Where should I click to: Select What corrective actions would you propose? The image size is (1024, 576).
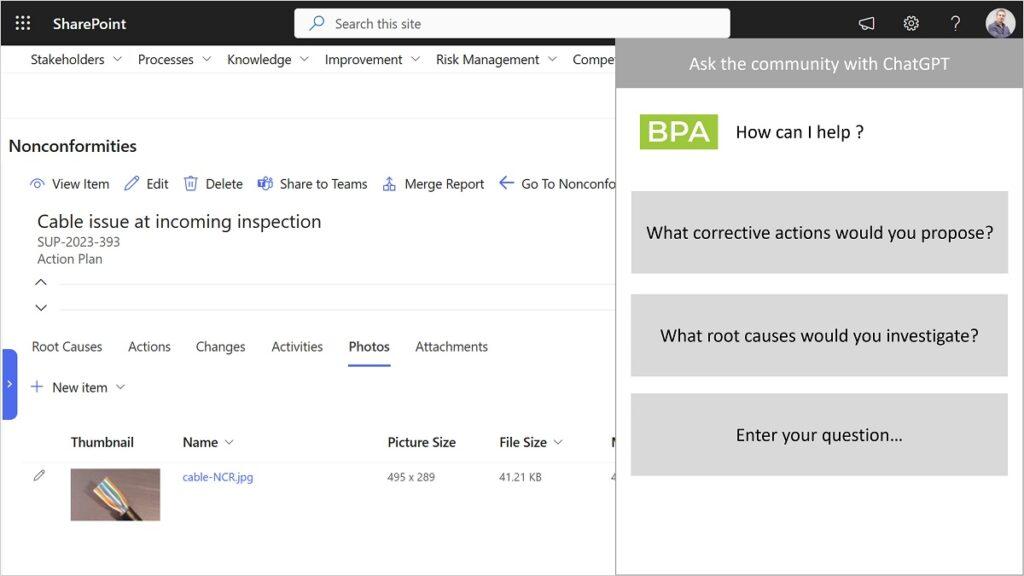point(819,232)
